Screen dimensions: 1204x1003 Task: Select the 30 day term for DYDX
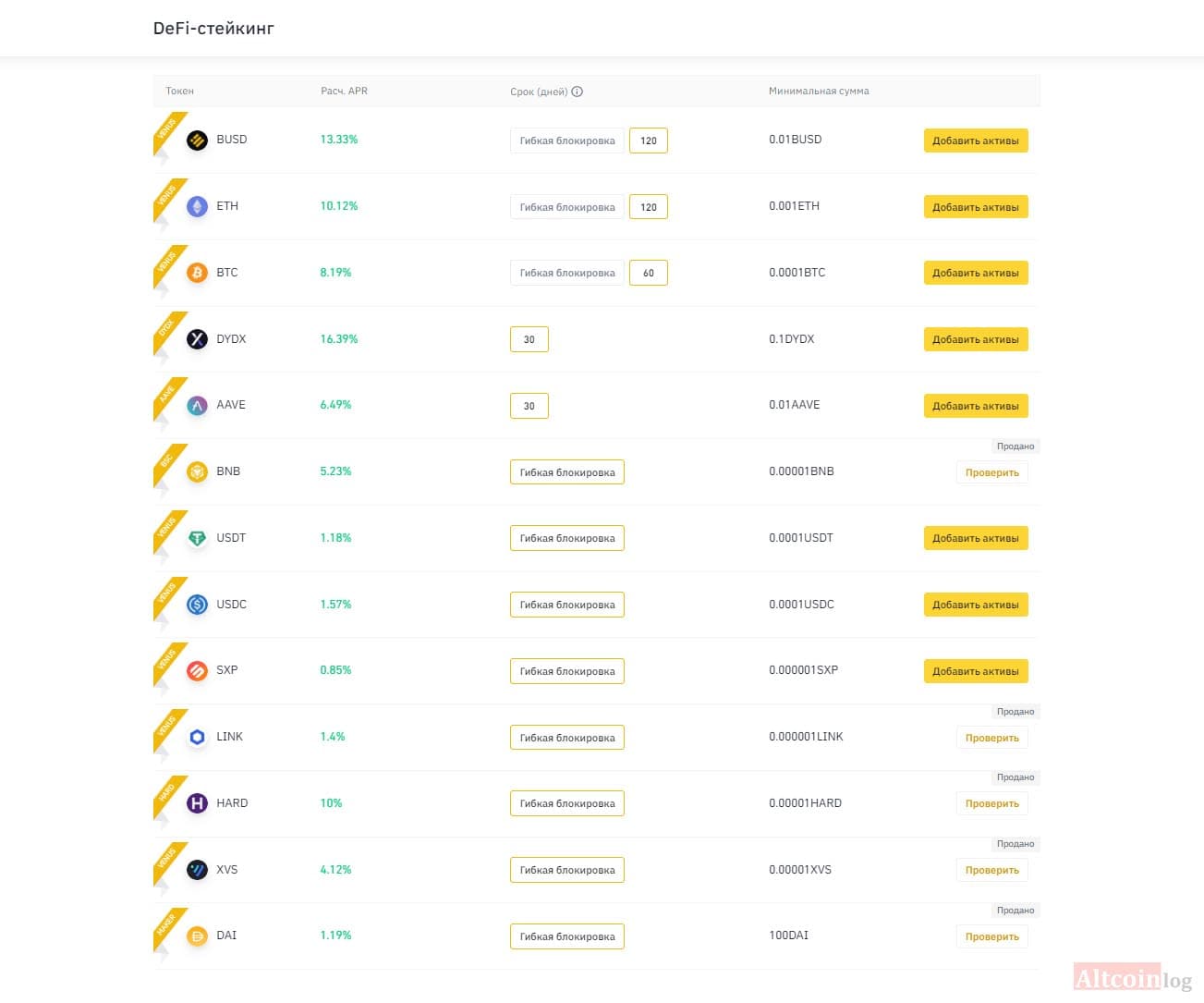pos(529,339)
